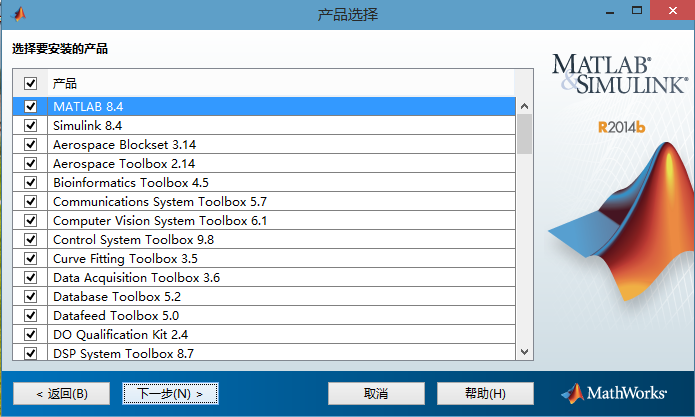
Task: Uncheck the Simulink 8.4 checkbox
Action: (30, 125)
